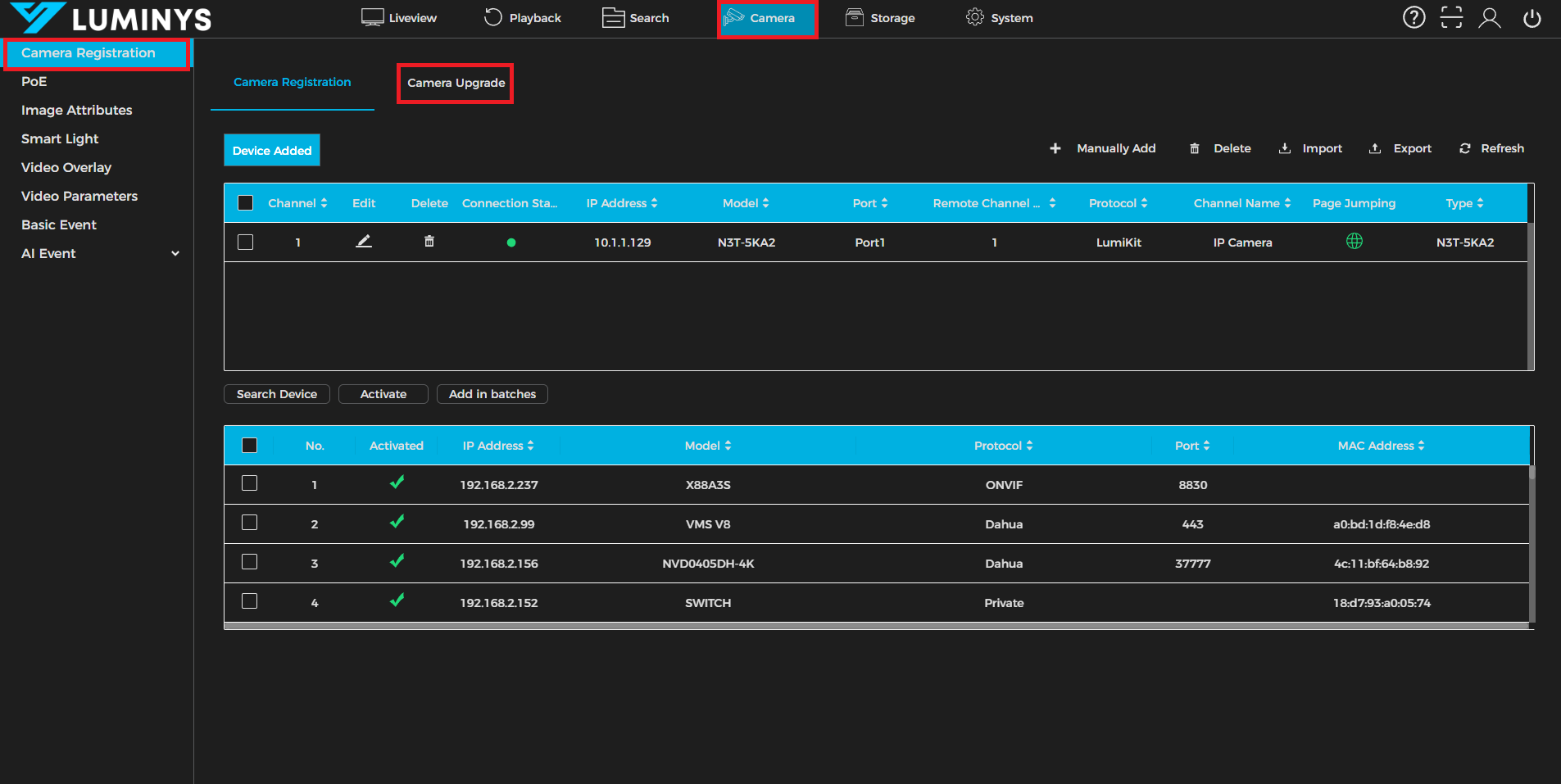Image resolution: width=1561 pixels, height=784 pixels.
Task: Click the trash icon in channel 1 row
Action: point(429,242)
